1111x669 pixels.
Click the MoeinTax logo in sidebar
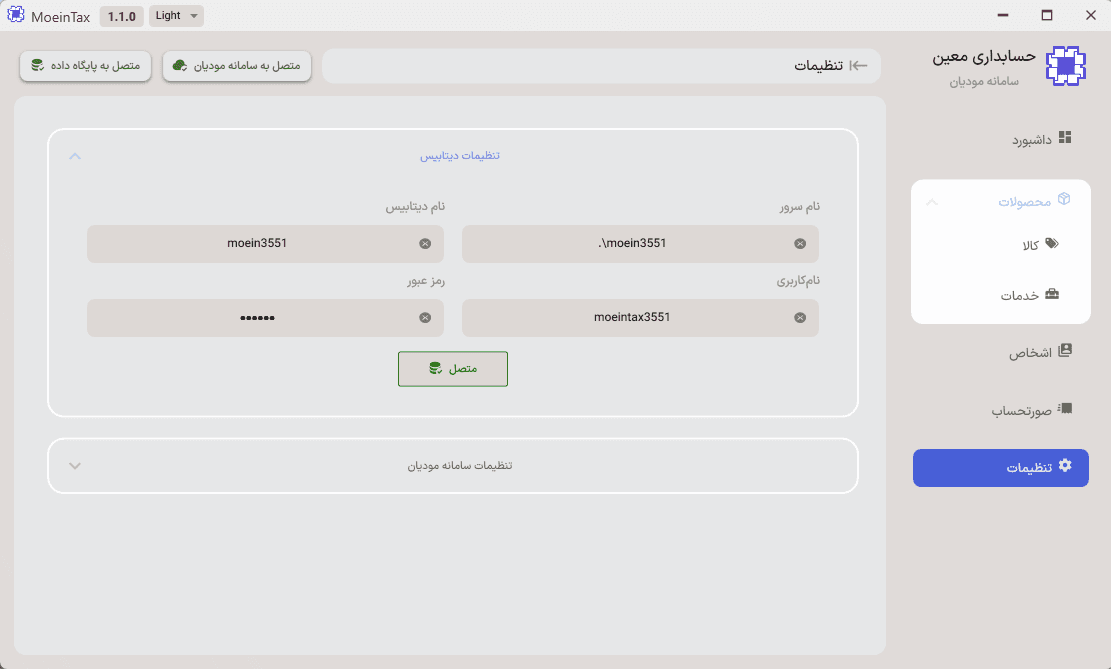pyautogui.click(x=1066, y=66)
